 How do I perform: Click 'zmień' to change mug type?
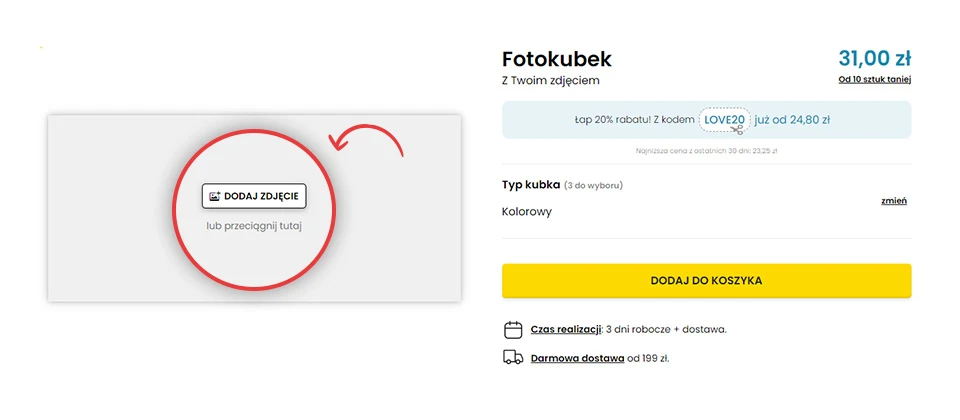coord(893,200)
